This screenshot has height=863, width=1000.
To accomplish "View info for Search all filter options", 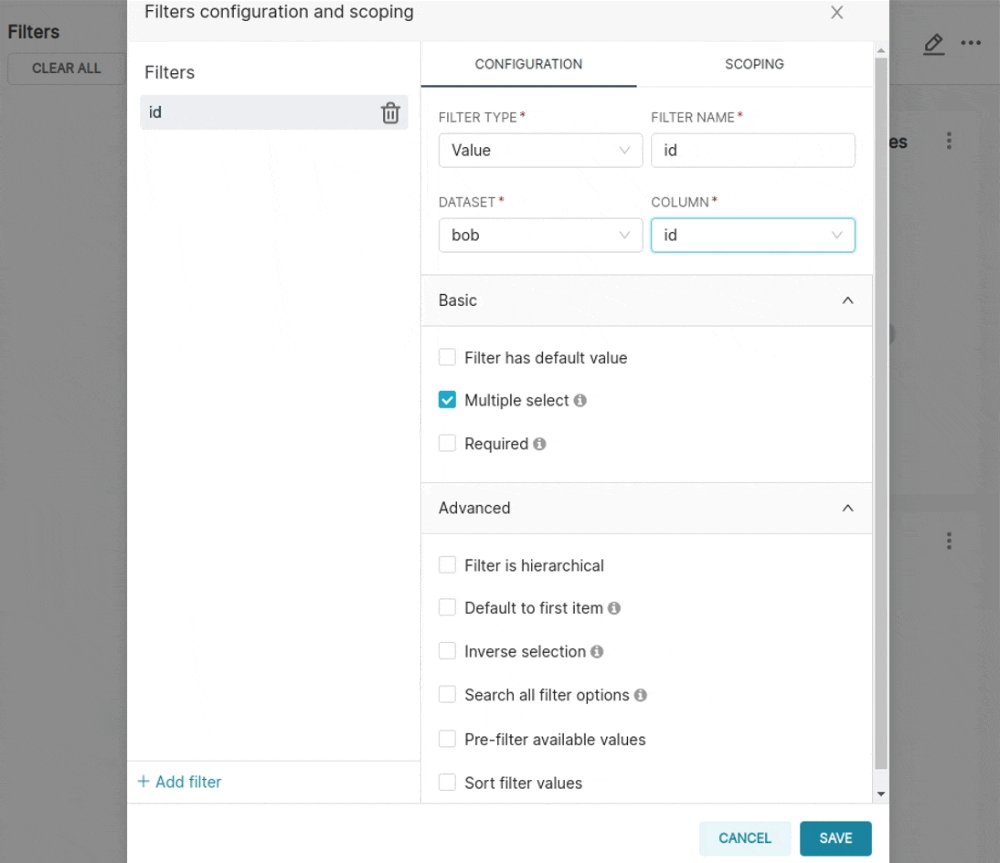I will click(x=640, y=695).
